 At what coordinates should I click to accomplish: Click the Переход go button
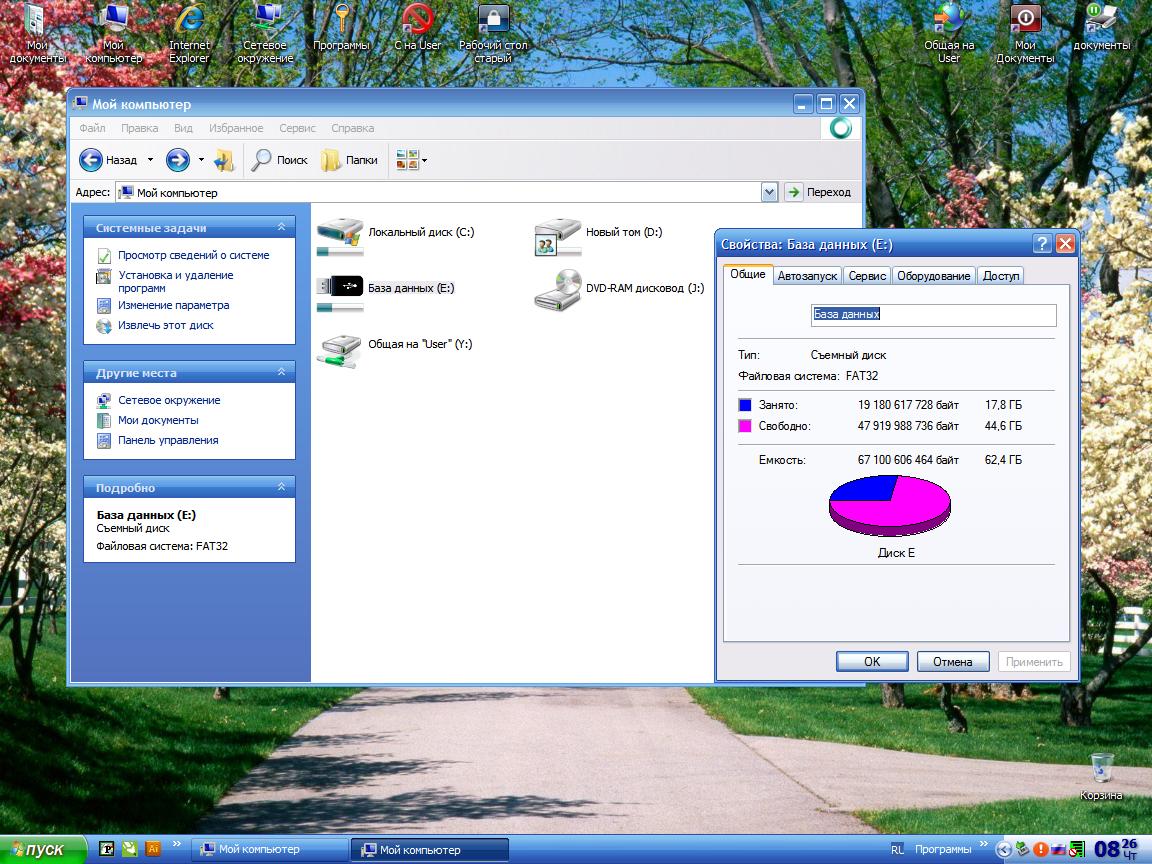click(819, 192)
